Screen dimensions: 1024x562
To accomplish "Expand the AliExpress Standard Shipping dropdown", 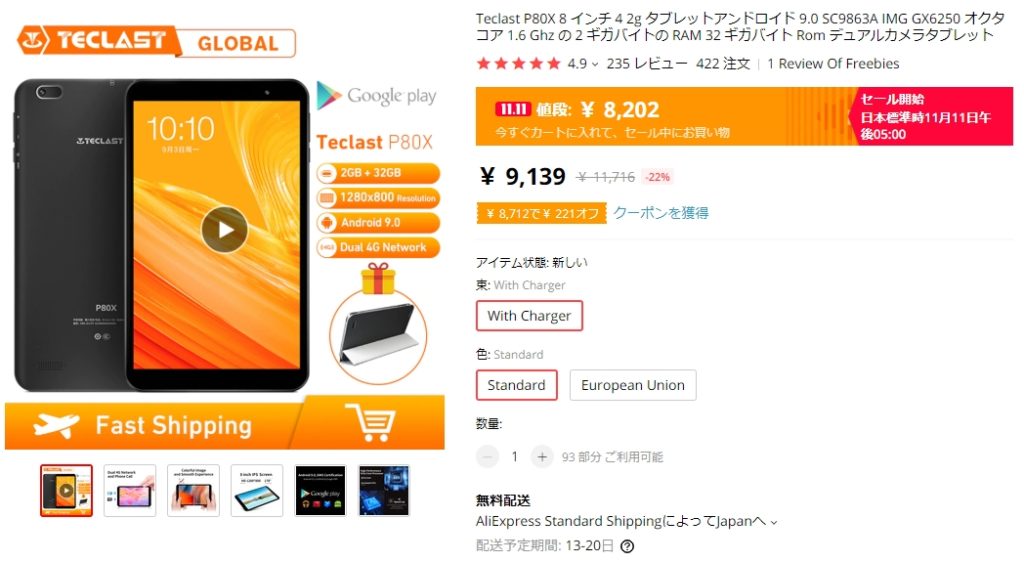I will (x=775, y=522).
